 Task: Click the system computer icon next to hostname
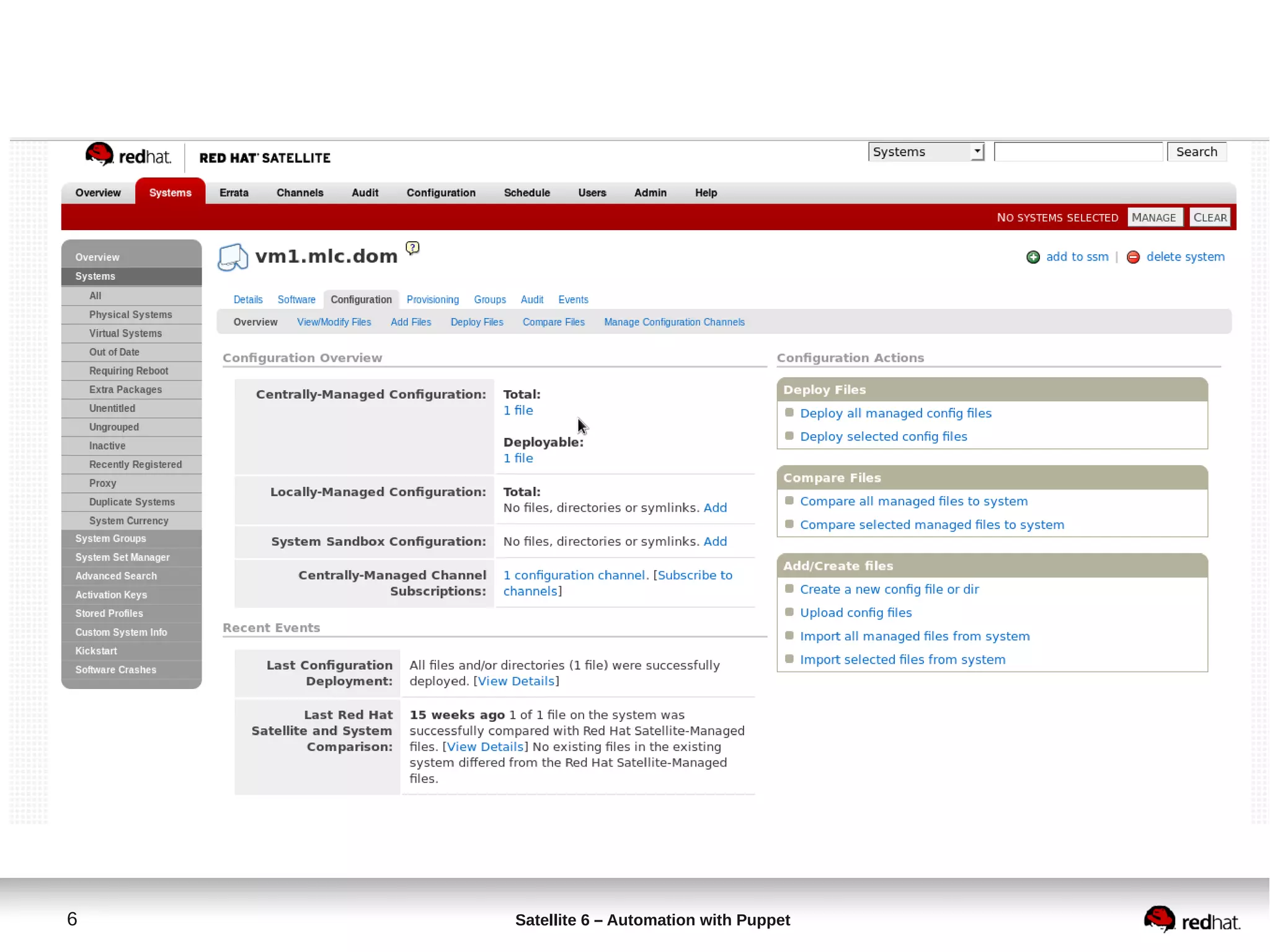tap(233, 257)
